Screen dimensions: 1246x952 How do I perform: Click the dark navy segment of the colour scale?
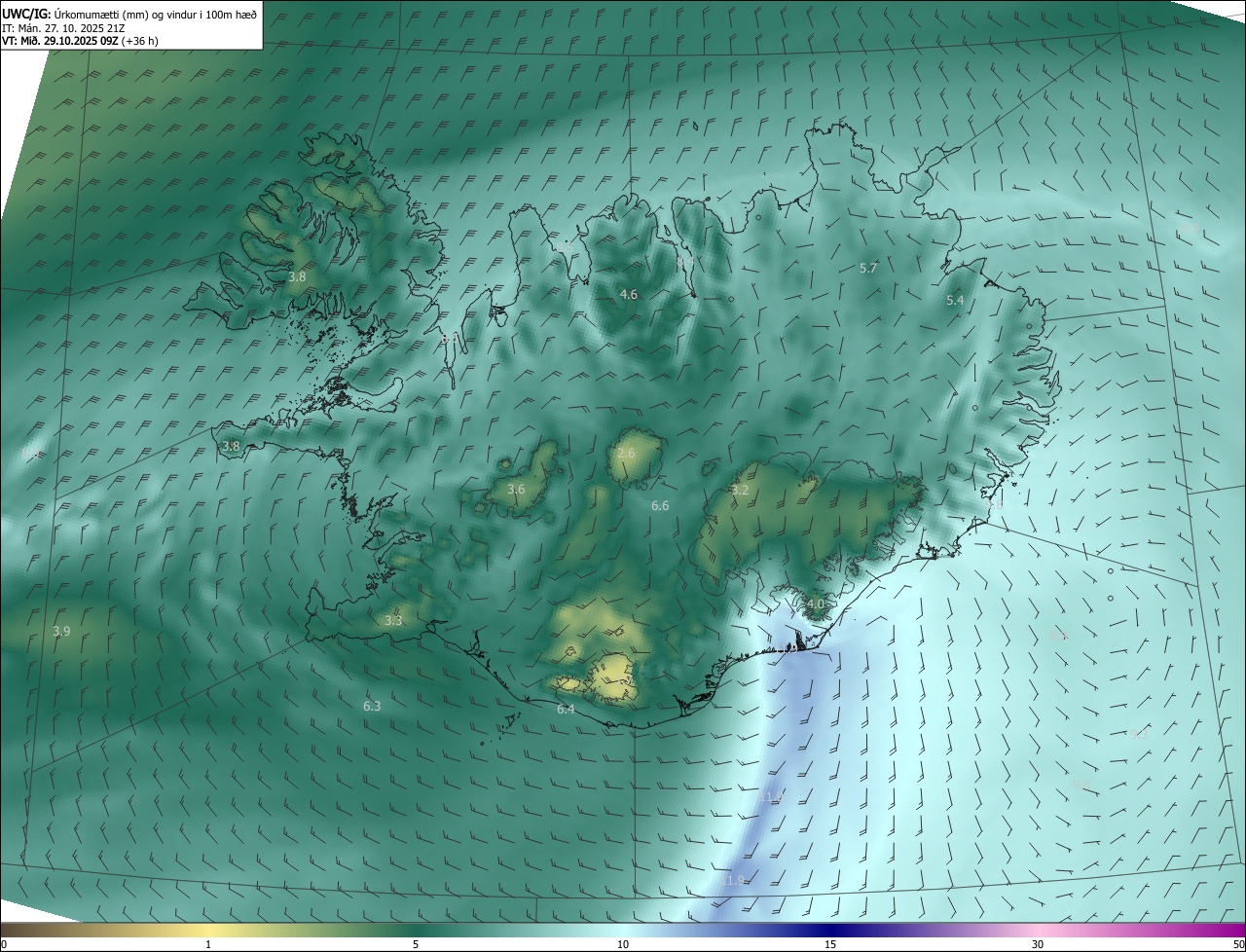pos(830,930)
